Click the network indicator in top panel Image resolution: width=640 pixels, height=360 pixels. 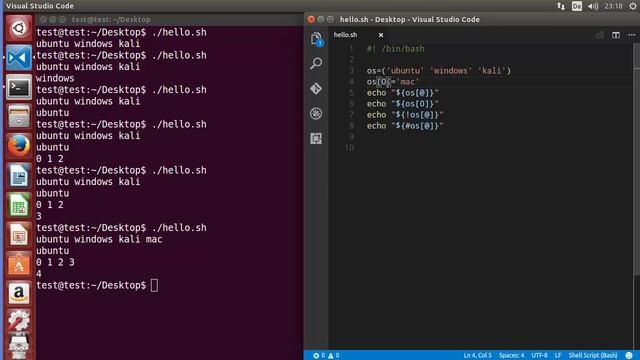[x=561, y=6]
